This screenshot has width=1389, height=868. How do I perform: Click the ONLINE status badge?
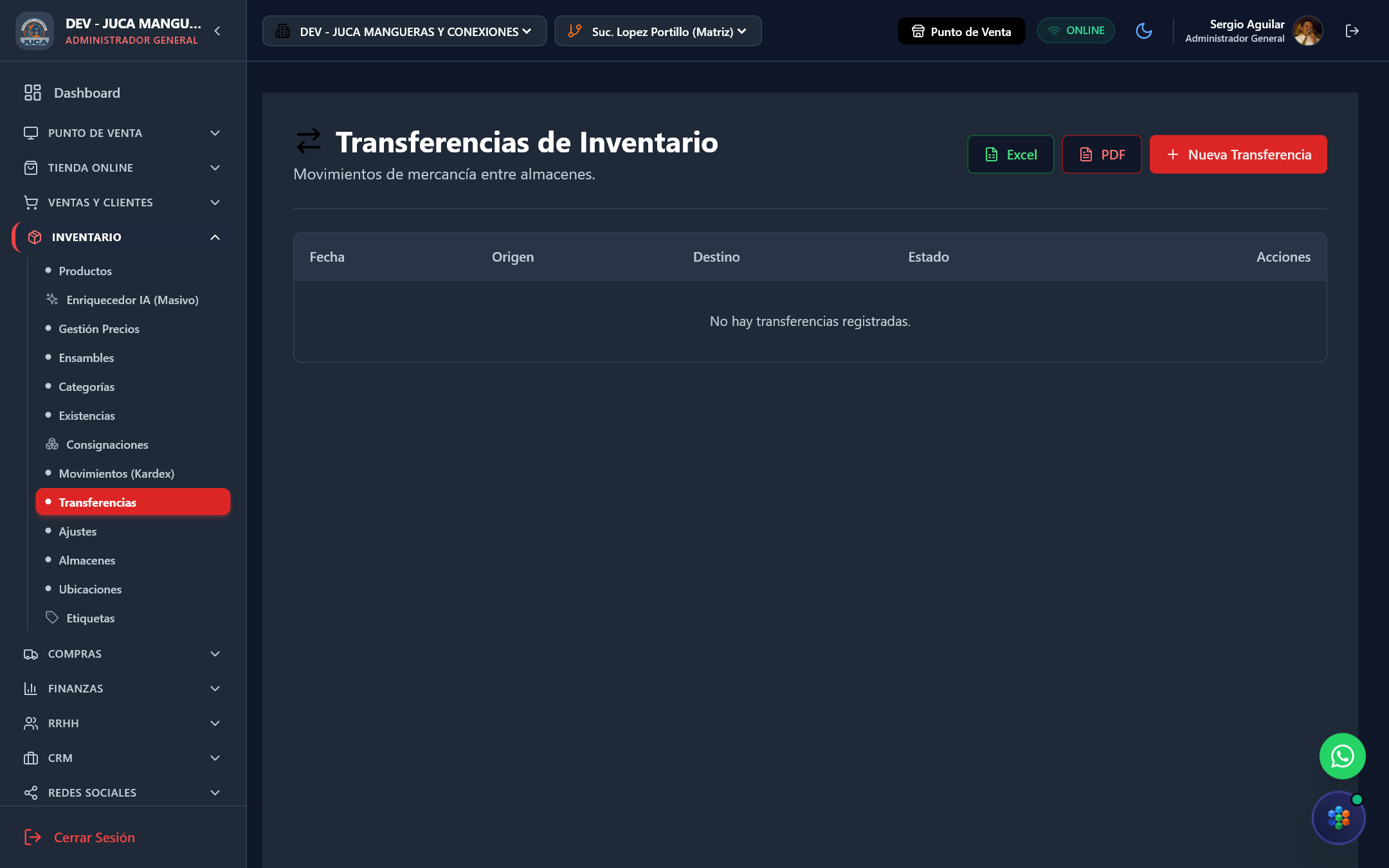pyautogui.click(x=1076, y=31)
